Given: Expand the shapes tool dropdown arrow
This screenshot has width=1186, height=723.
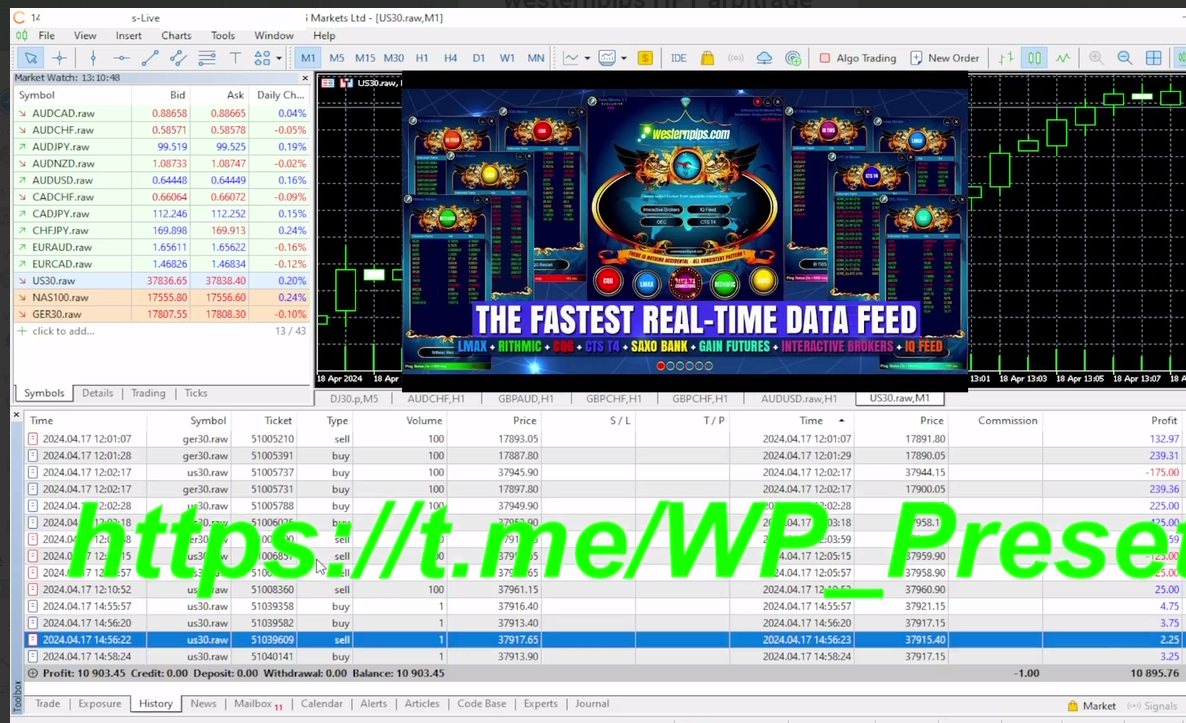Looking at the screenshot, I should click(278, 58).
